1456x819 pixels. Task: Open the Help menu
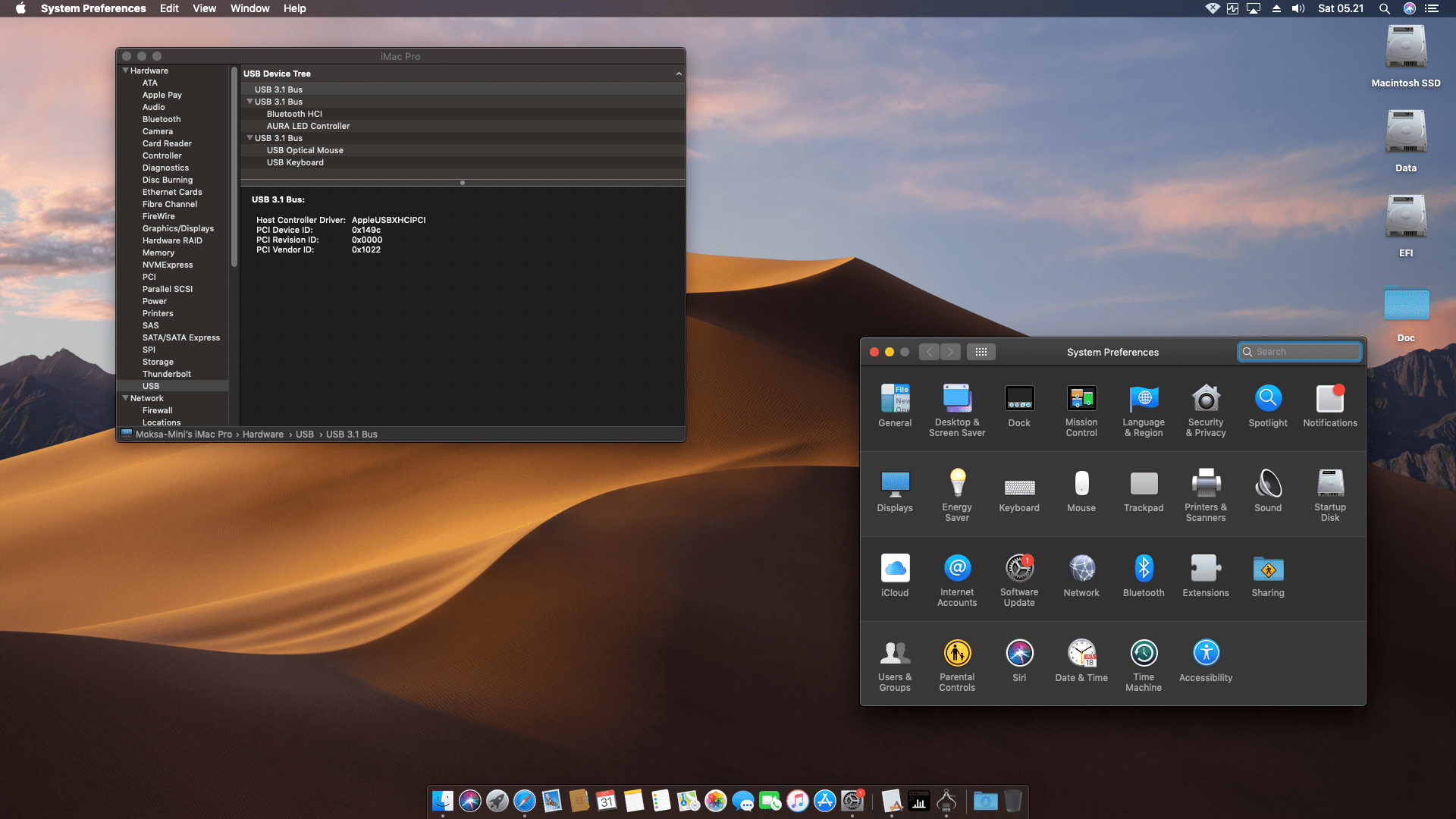click(295, 8)
